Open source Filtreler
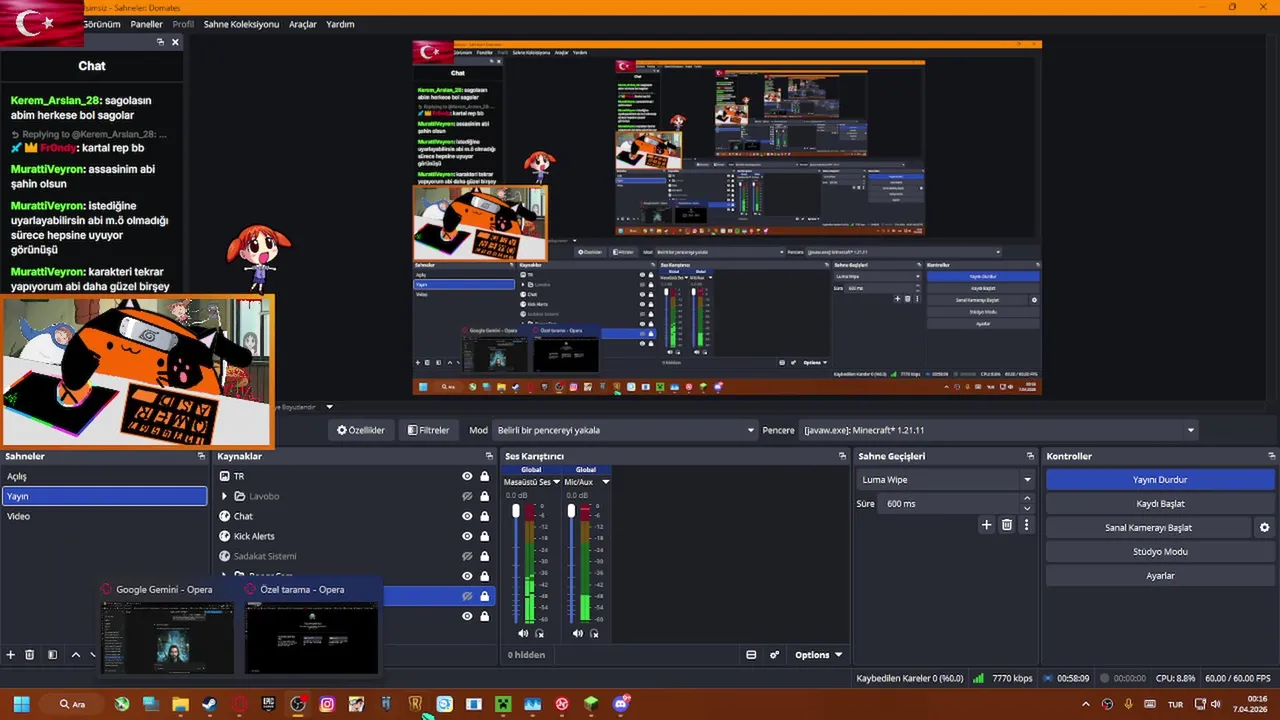1280x720 pixels. 428,430
